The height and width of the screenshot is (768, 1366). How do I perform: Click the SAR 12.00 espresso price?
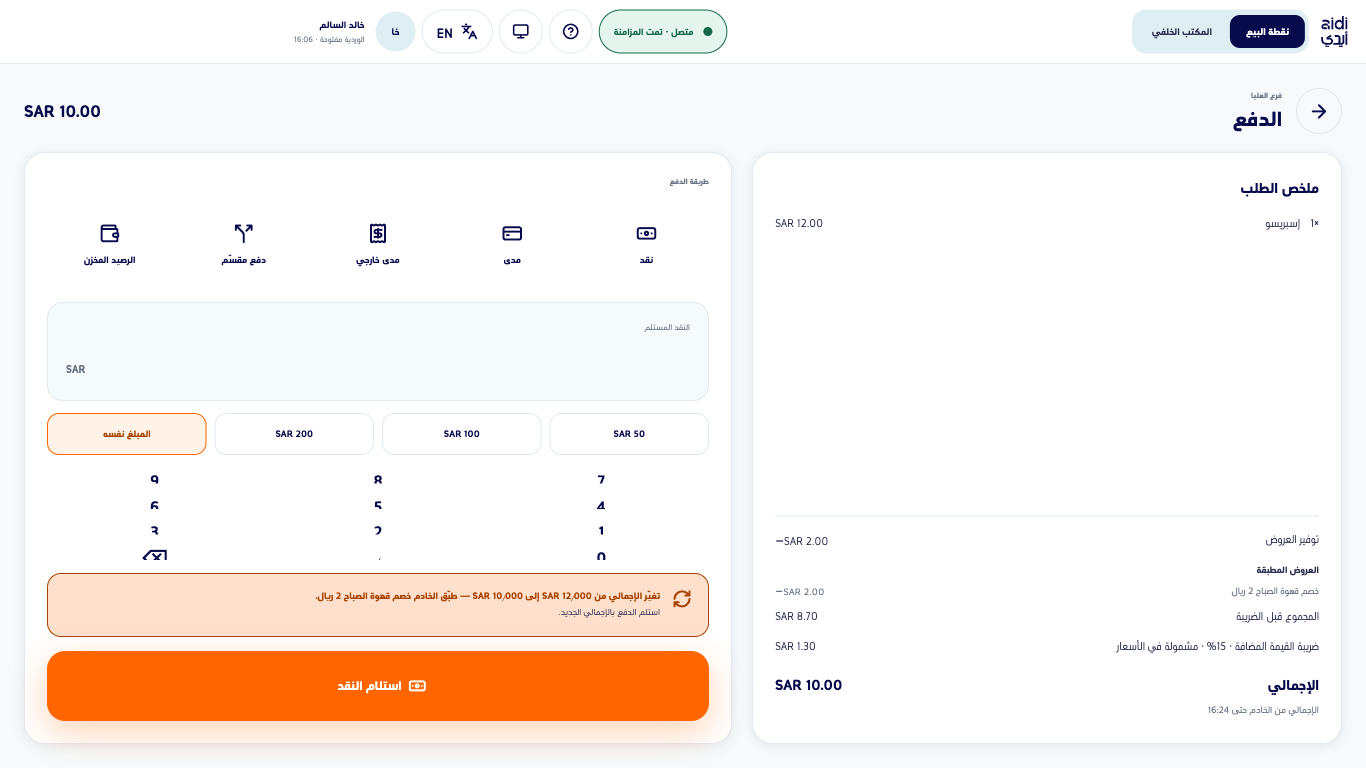[x=799, y=223]
